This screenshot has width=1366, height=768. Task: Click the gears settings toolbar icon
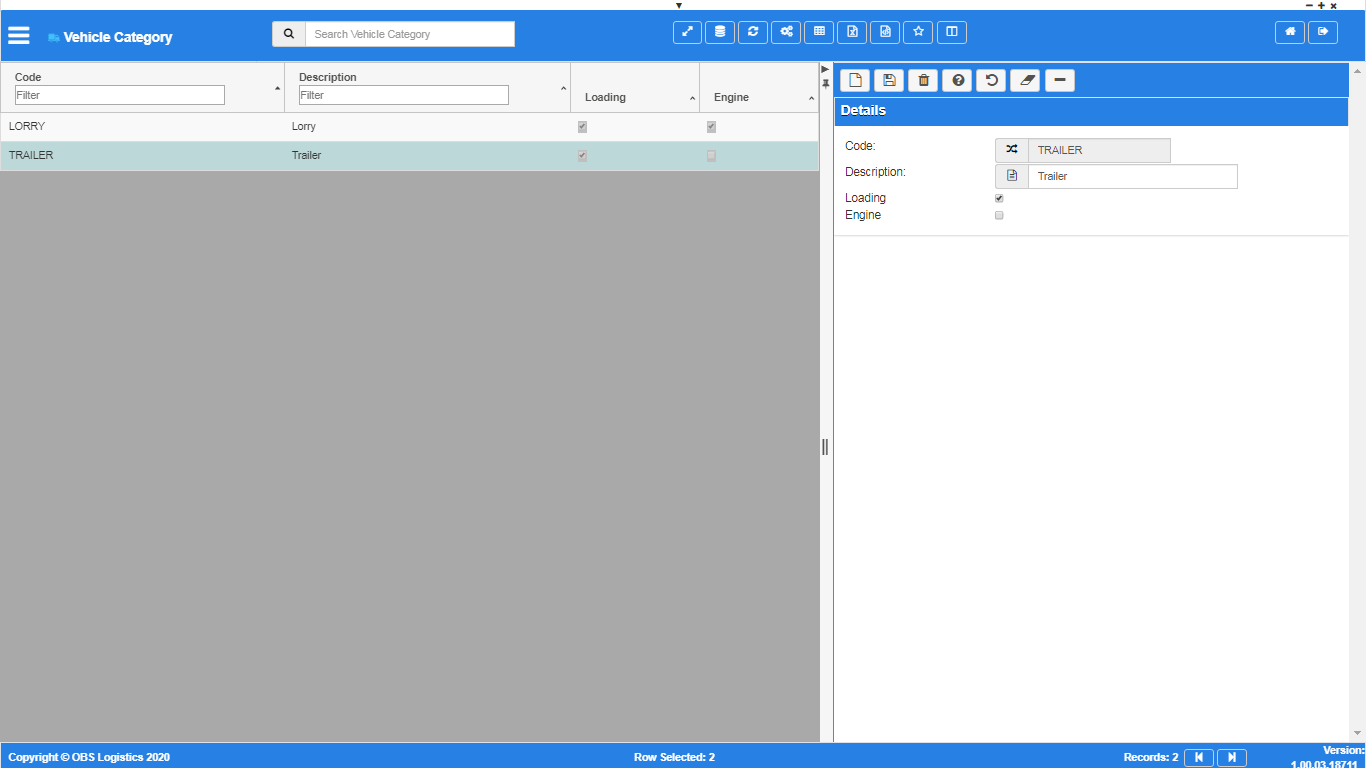[x=786, y=32]
